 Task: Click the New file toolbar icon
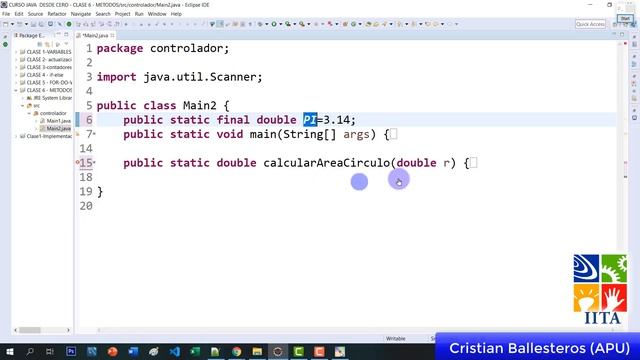(6, 24)
